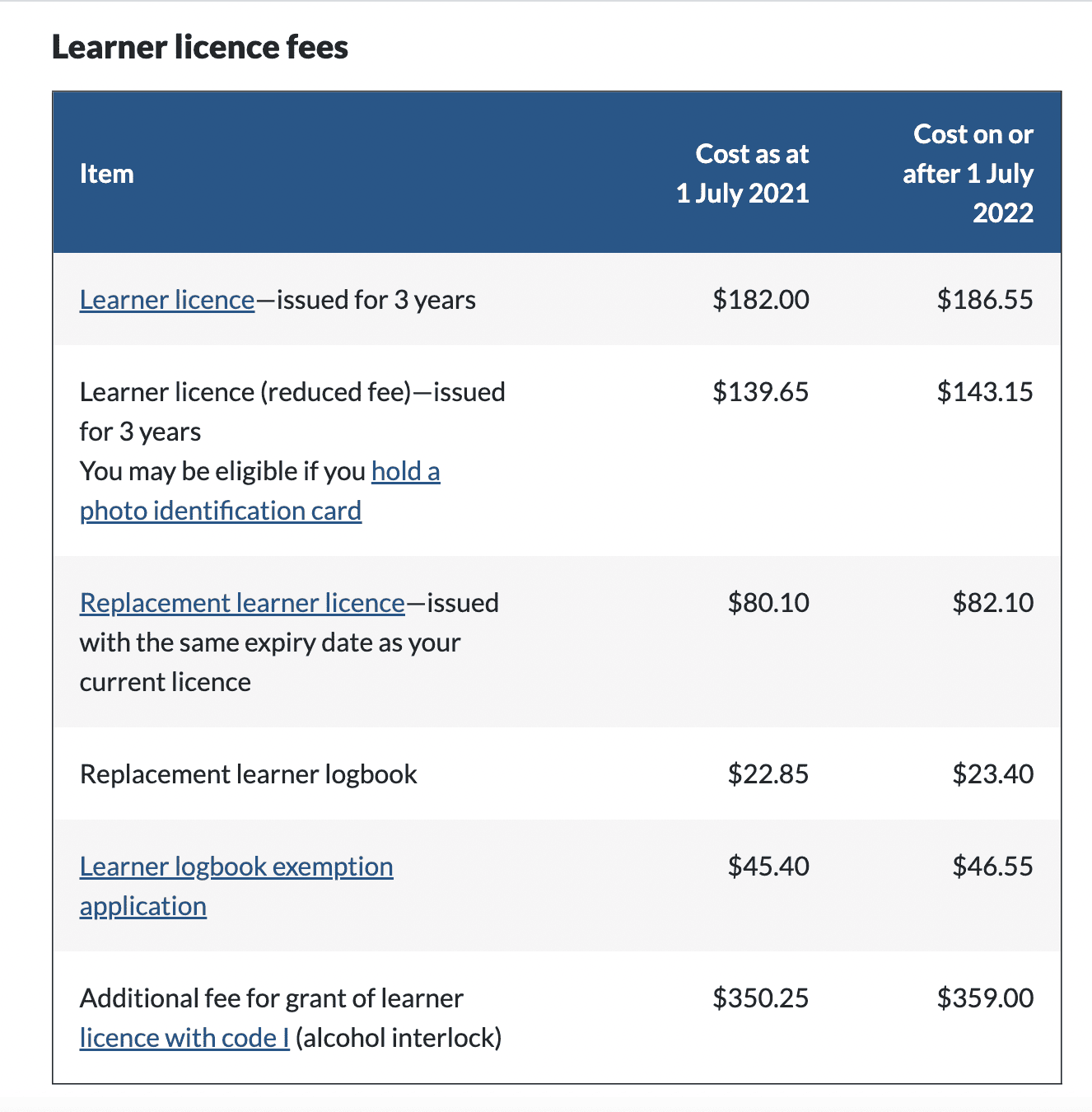This screenshot has width=1092, height=1112.
Task: Click the Learner licence fees heading
Action: (200, 47)
